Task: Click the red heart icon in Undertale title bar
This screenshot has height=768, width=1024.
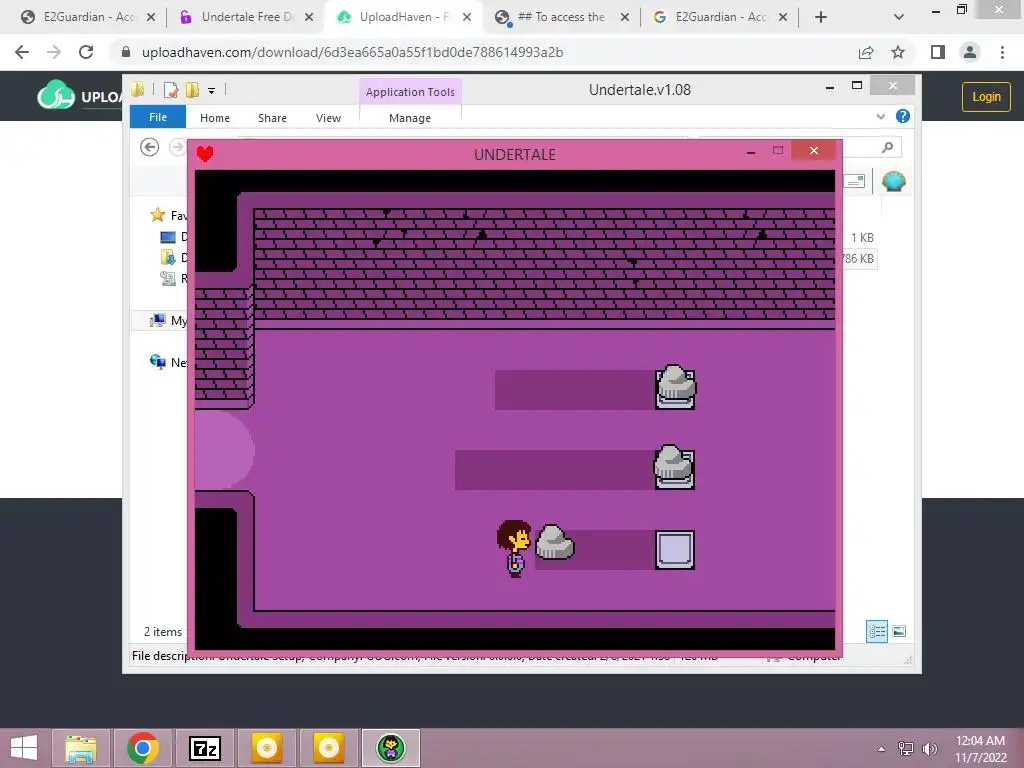Action: pyautogui.click(x=205, y=153)
